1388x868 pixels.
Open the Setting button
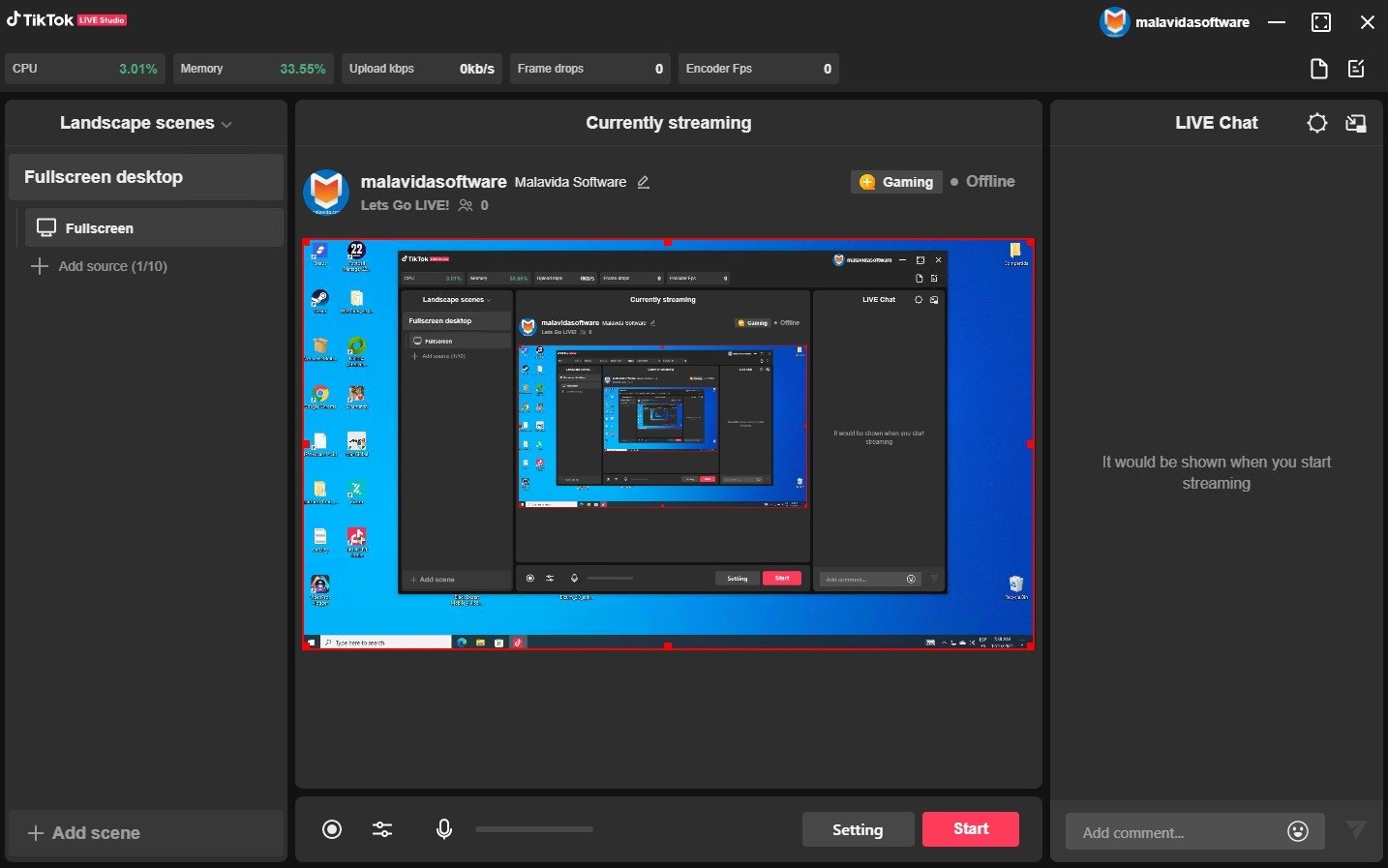[x=858, y=829]
